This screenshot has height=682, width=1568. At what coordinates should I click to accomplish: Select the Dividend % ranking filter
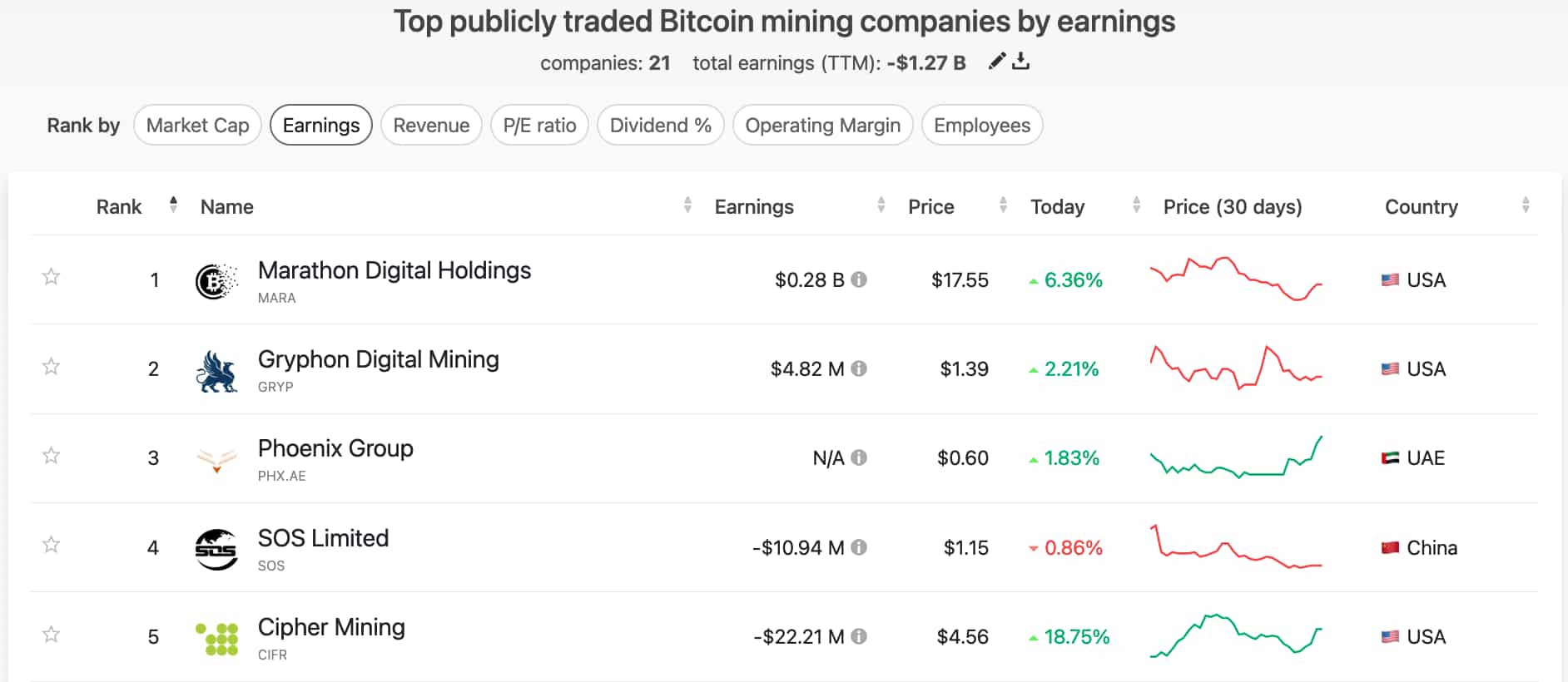point(660,125)
